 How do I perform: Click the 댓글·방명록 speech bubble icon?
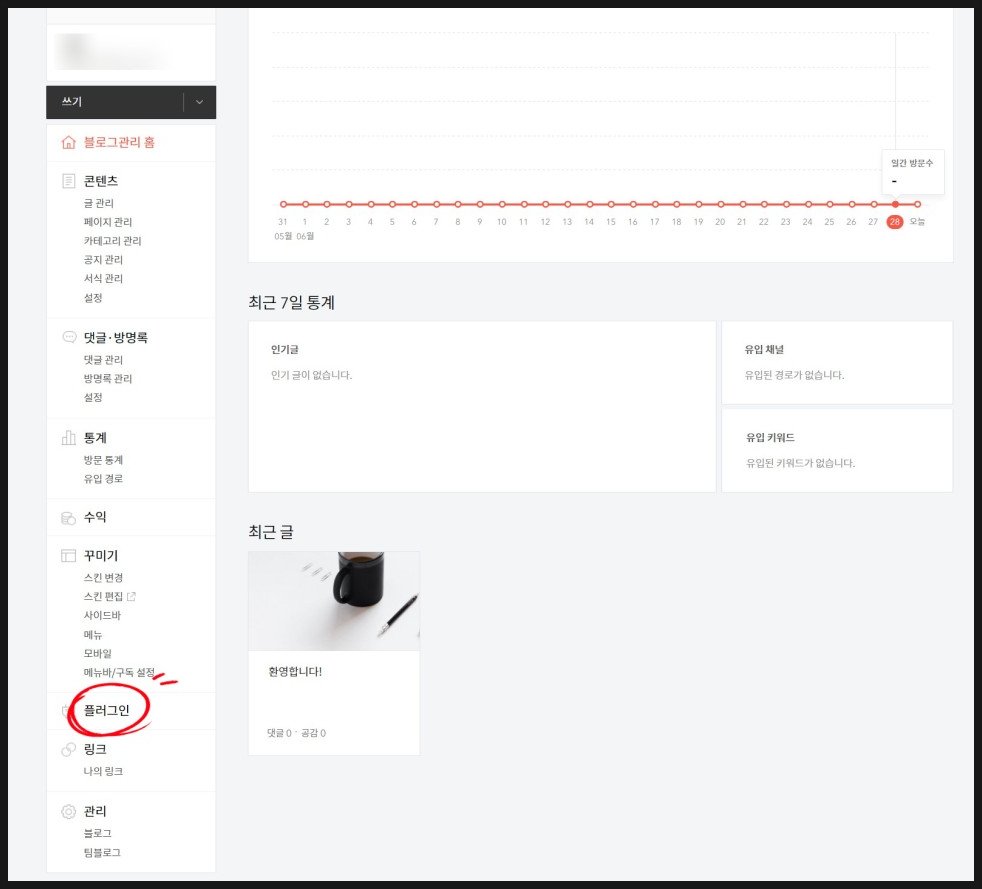pyautogui.click(x=68, y=338)
